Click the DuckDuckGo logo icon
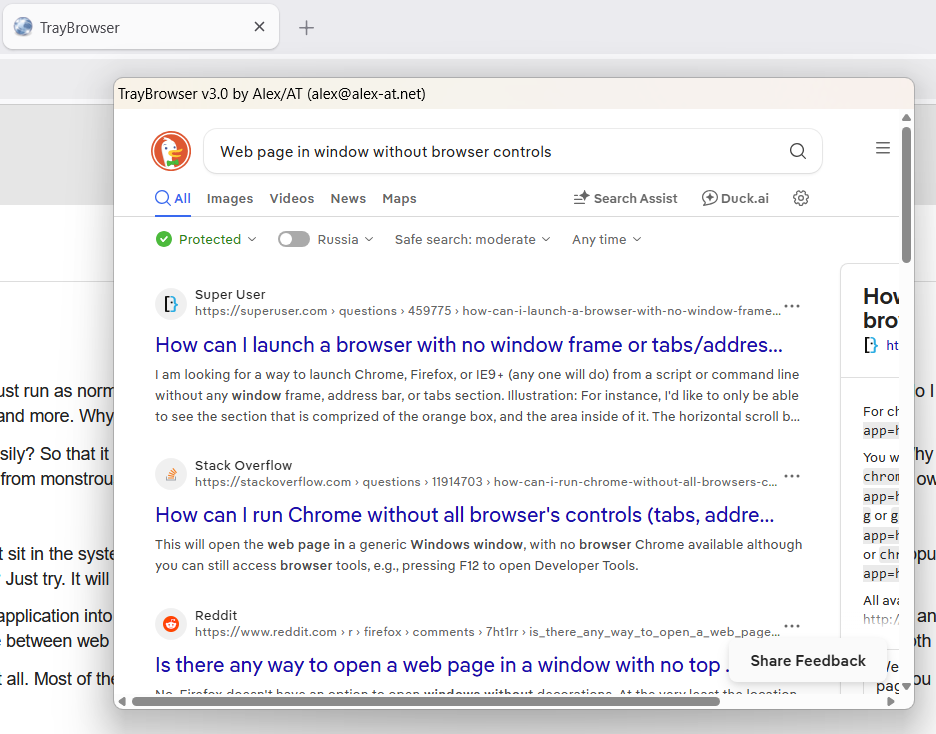The image size is (936, 734). pyautogui.click(x=171, y=151)
